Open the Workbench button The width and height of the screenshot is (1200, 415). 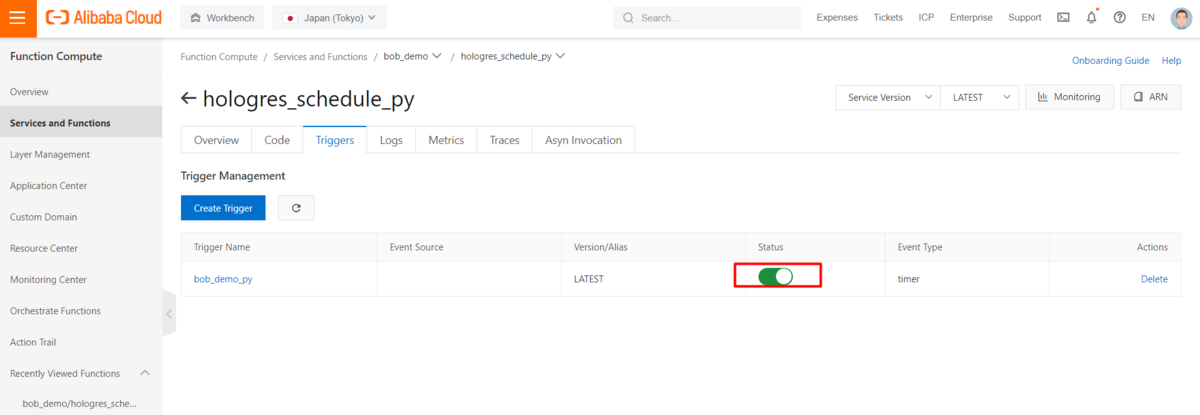pyautogui.click(x=222, y=18)
